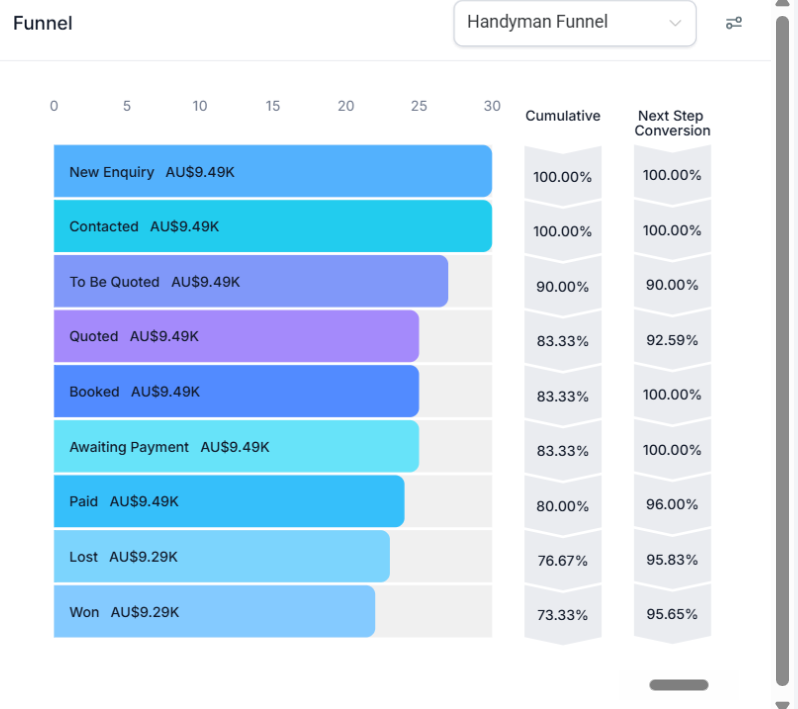Click the 80.00% cumulative value
The width and height of the screenshot is (798, 709).
[562, 506]
